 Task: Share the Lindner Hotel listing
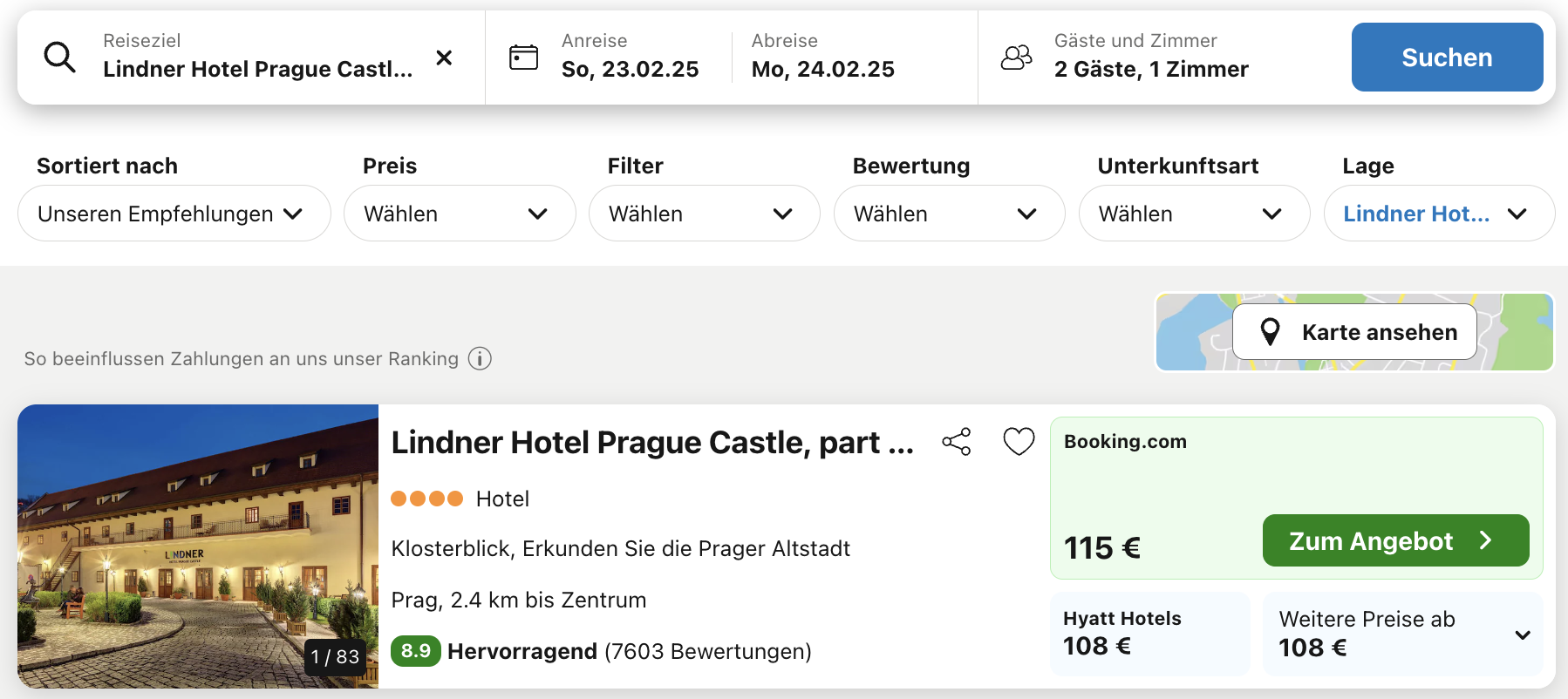(x=957, y=442)
